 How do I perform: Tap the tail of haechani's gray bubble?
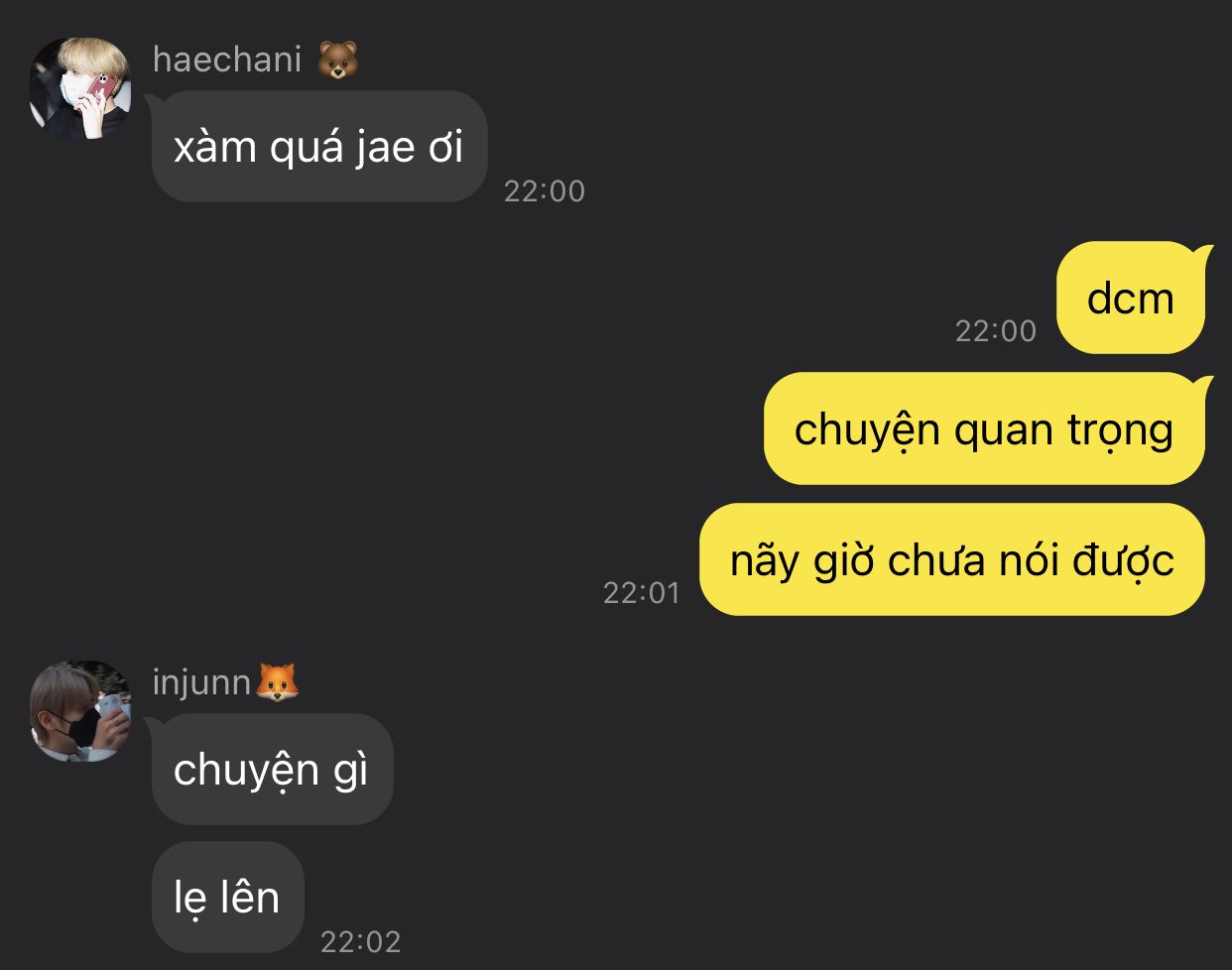[x=154, y=101]
